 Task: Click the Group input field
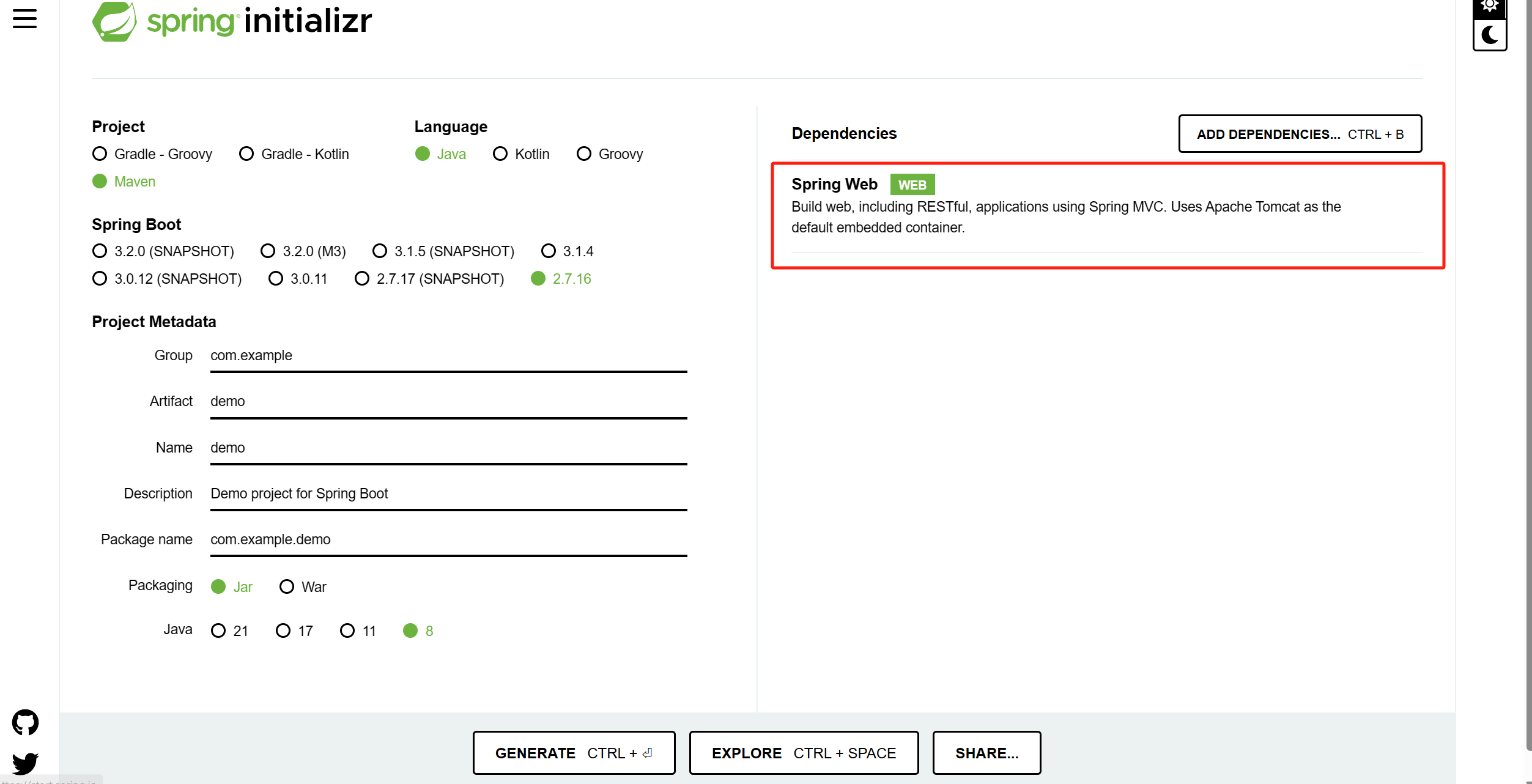point(448,356)
